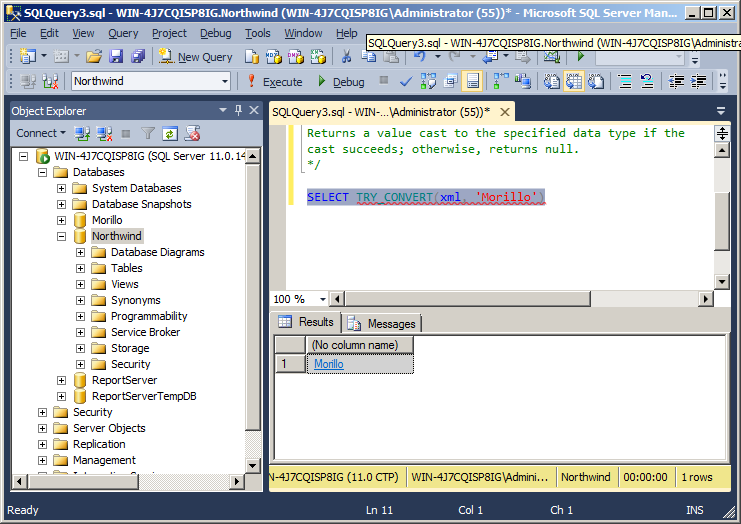Save the query with the Save icon
The image size is (741, 524).
[116, 57]
